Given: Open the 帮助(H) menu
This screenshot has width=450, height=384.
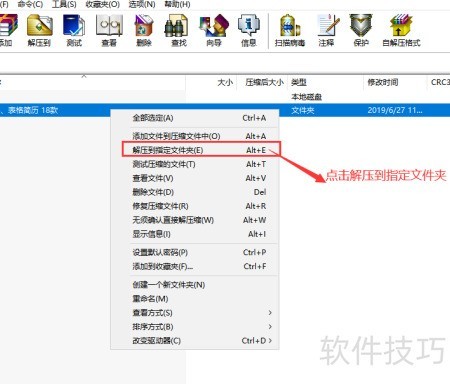Looking at the screenshot, I should 177,4.
